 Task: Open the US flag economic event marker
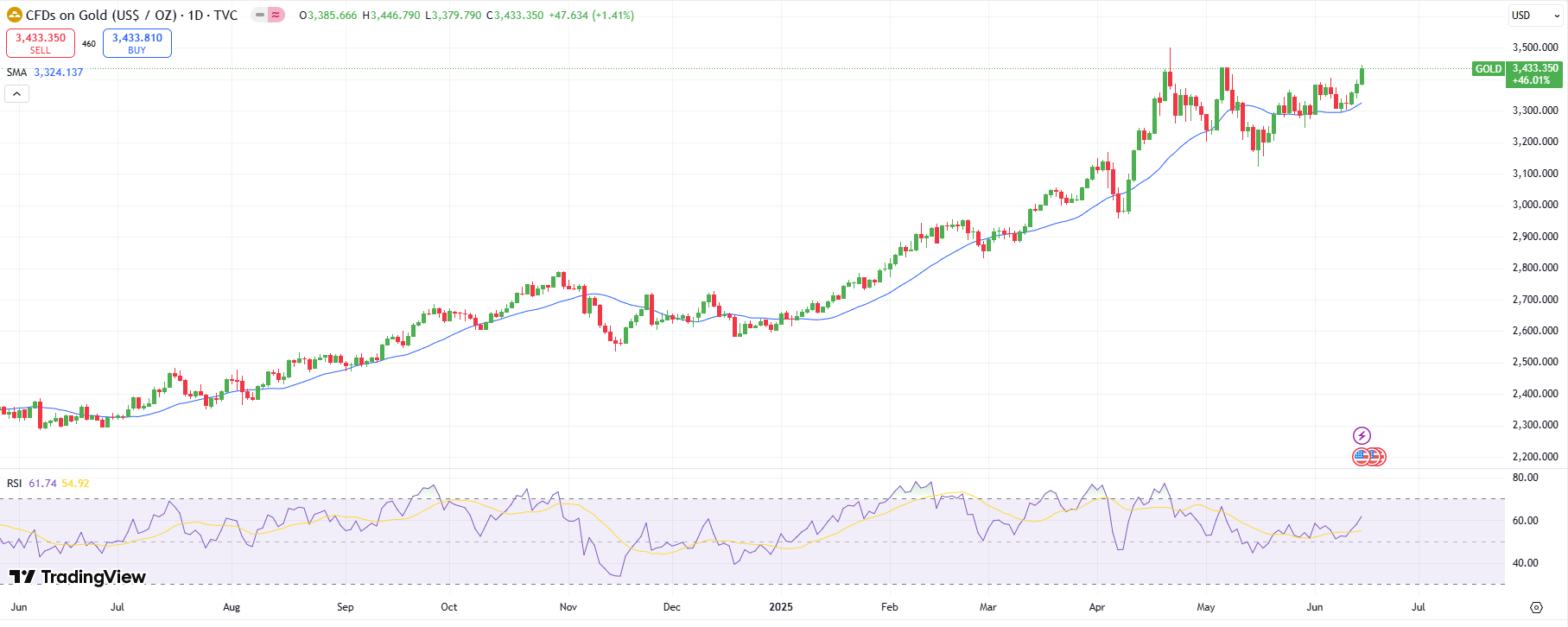1362,457
